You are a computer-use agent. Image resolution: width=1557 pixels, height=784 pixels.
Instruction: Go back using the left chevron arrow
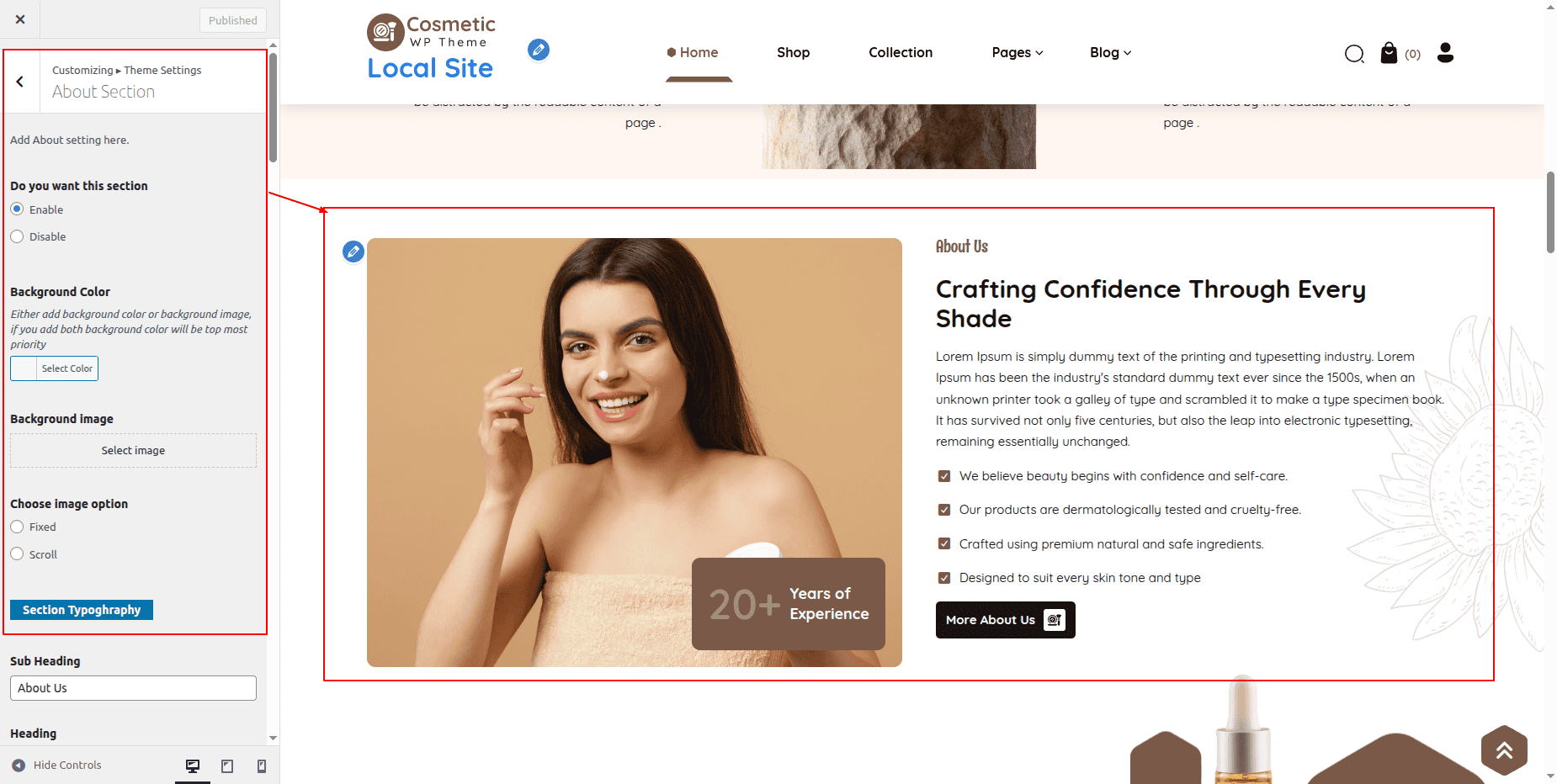[20, 82]
